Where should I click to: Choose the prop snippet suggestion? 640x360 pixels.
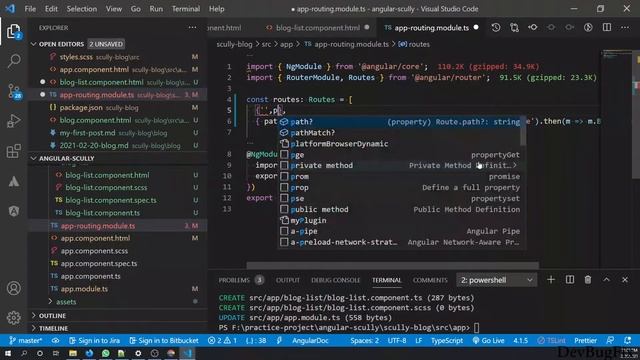click(400, 187)
